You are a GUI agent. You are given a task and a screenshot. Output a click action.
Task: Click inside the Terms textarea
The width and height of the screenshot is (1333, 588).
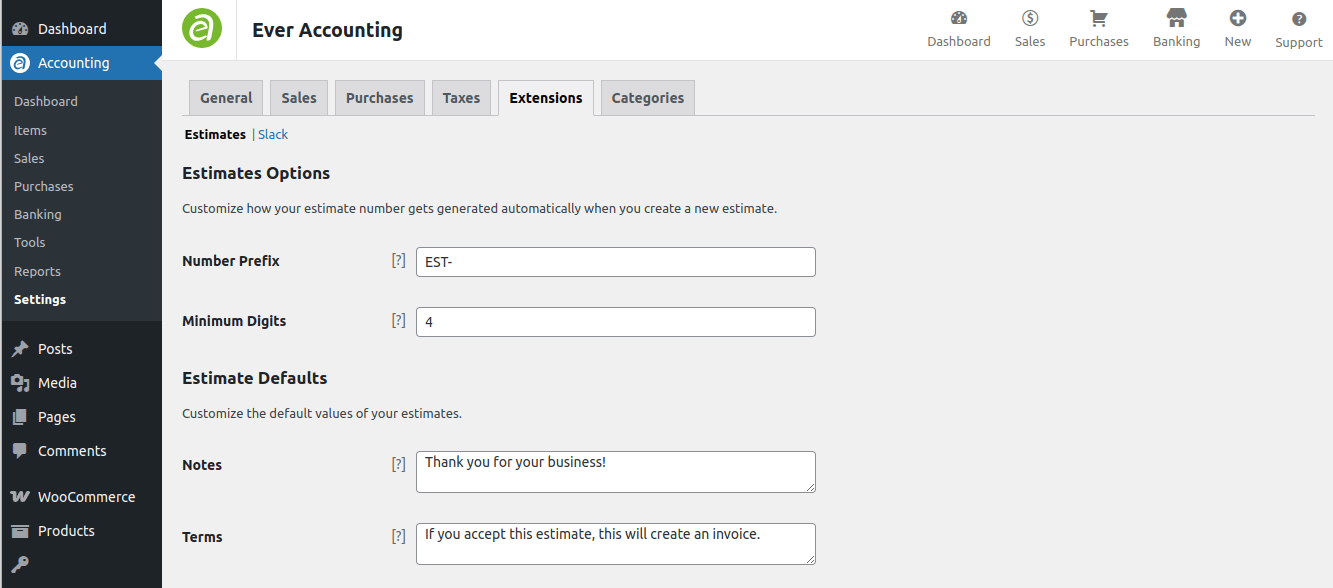point(616,544)
